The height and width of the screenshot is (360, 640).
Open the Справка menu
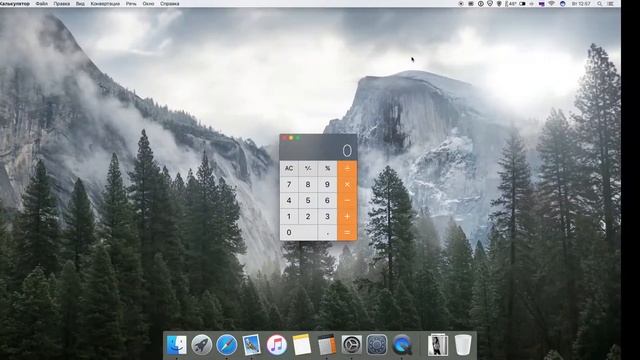[169, 4]
